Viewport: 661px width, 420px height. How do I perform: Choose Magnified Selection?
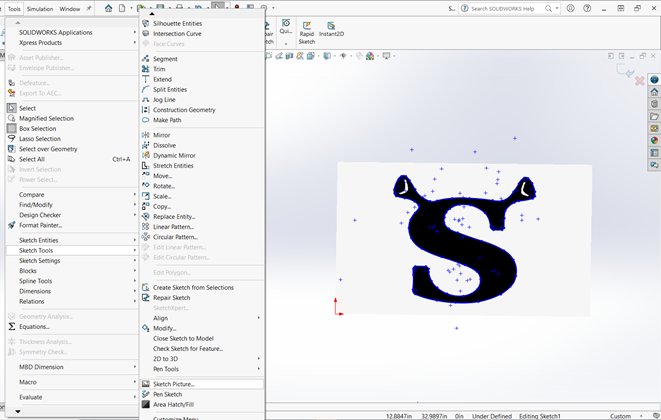pyautogui.click(x=72, y=118)
